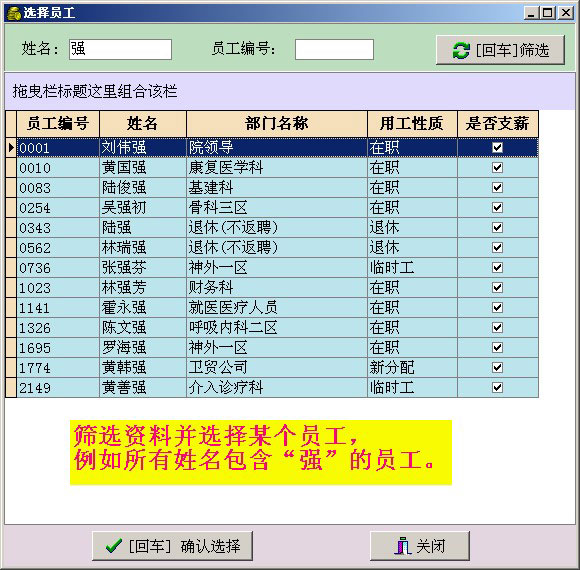This screenshot has height=570, width=580.
Task: Click the name 霍永强
Action: click(x=124, y=307)
